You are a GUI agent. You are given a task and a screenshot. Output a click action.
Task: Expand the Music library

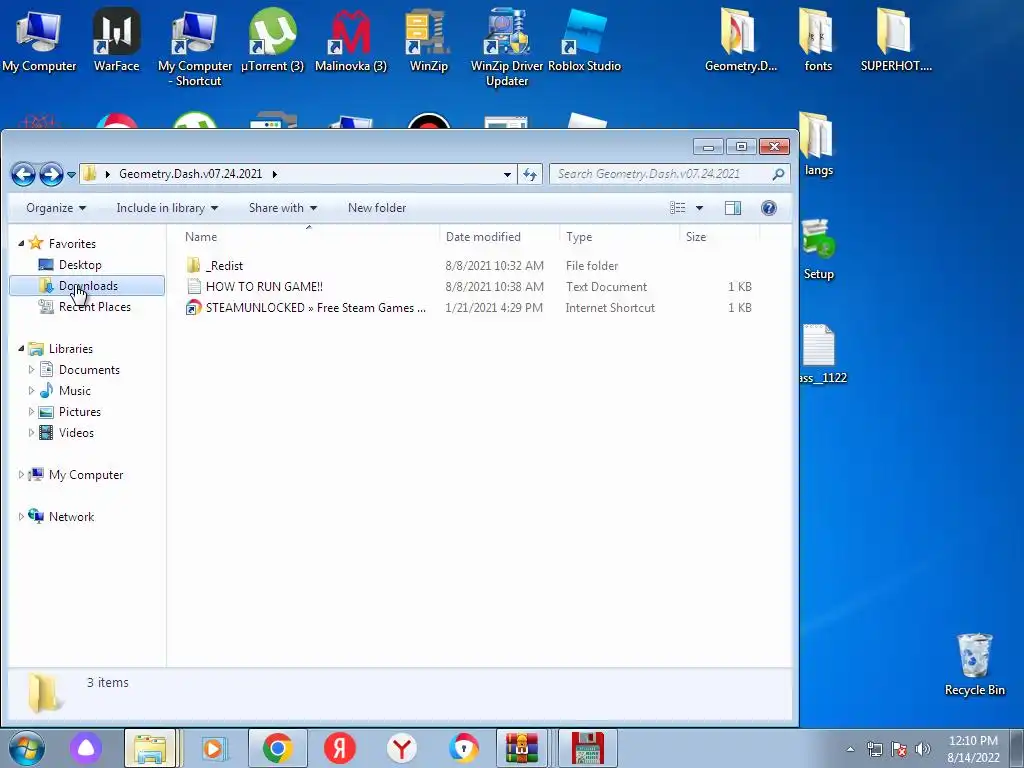tap(31, 391)
